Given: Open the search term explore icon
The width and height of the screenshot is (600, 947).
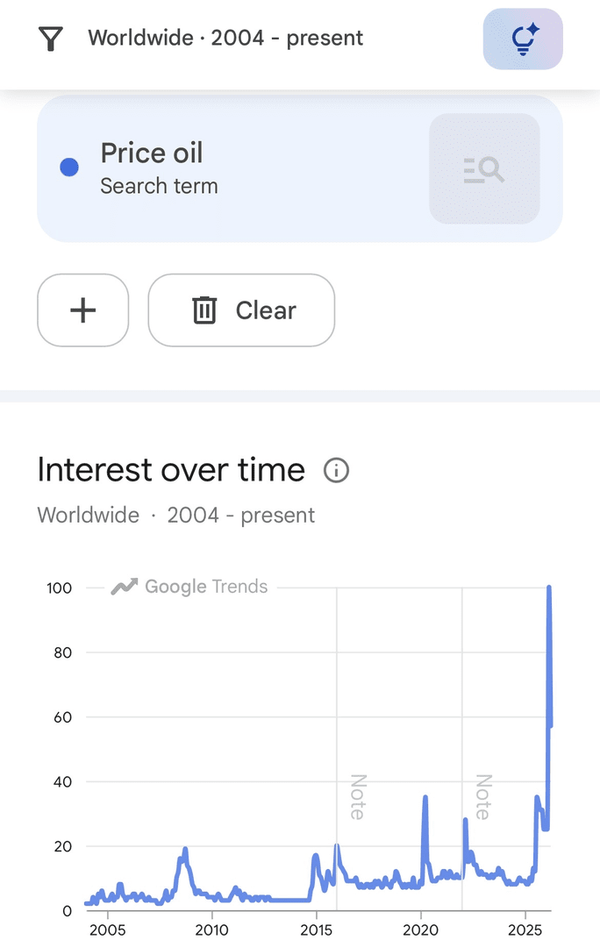Looking at the screenshot, I should click(484, 169).
